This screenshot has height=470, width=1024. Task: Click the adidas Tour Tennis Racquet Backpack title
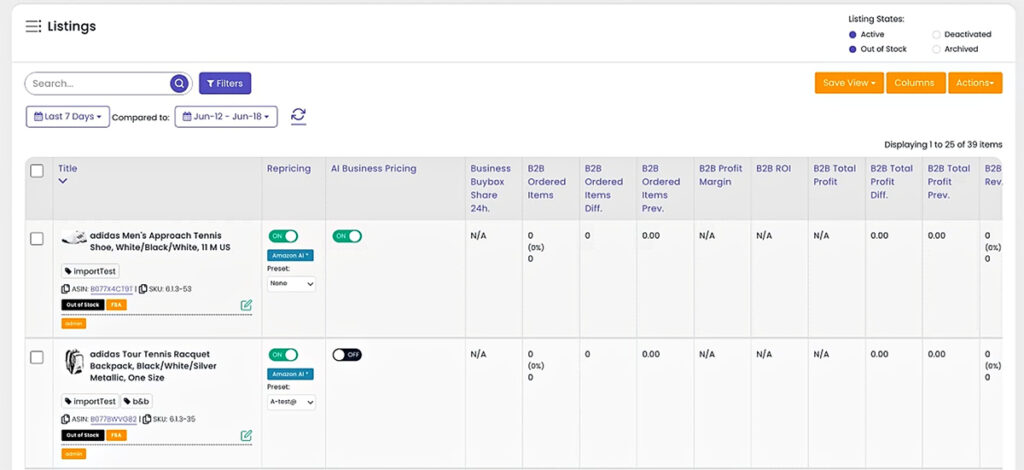pos(153,366)
